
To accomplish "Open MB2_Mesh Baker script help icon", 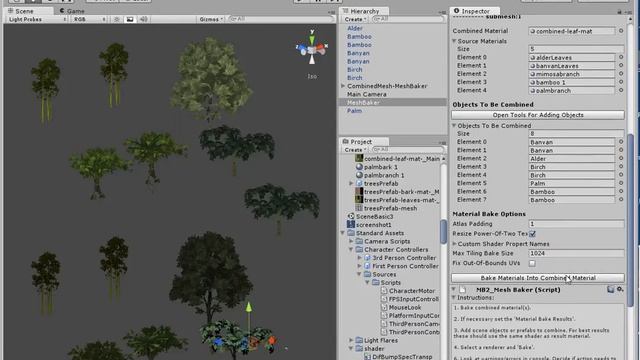I will 610,289.
